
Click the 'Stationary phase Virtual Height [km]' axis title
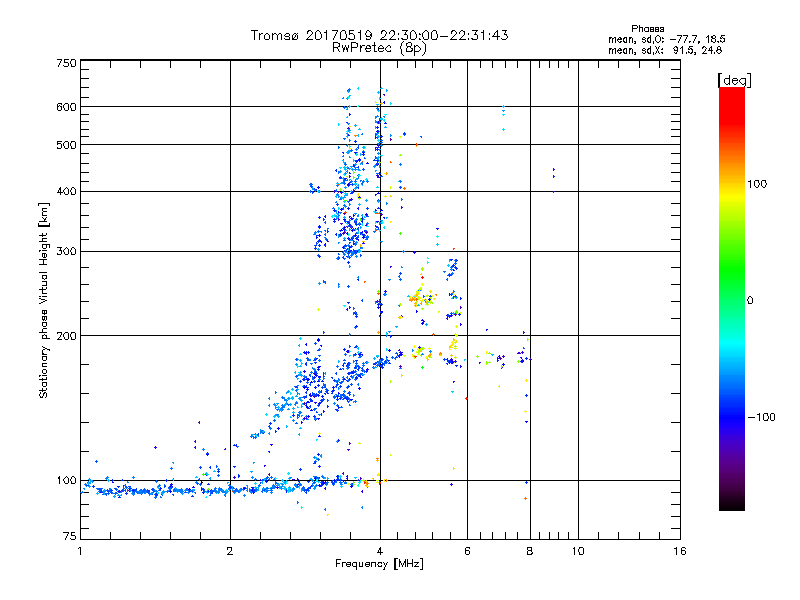pyautogui.click(x=44, y=300)
